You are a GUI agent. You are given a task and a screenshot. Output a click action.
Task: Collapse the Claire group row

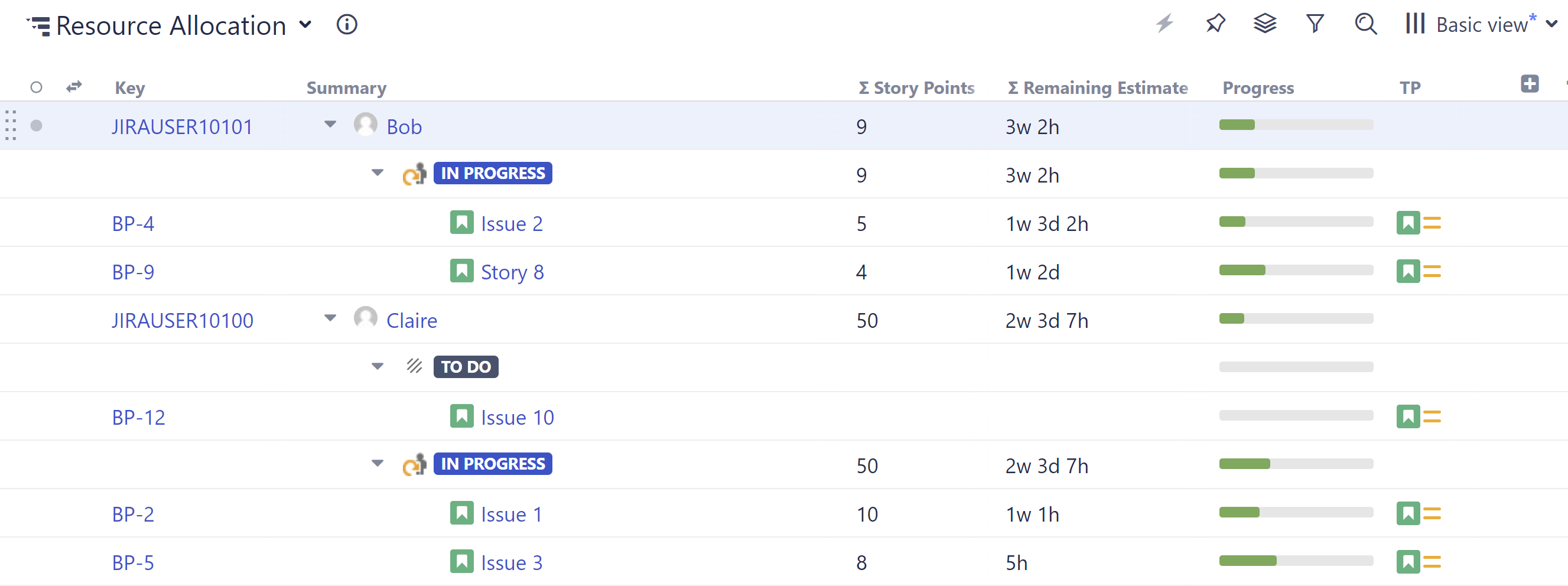tap(330, 318)
